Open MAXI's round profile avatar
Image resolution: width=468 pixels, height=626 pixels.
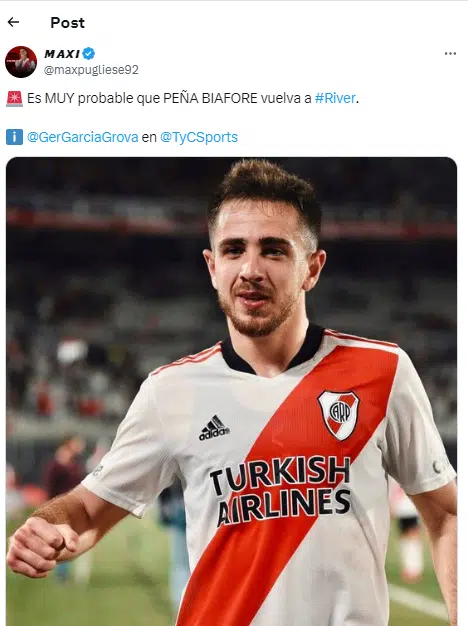point(21,61)
